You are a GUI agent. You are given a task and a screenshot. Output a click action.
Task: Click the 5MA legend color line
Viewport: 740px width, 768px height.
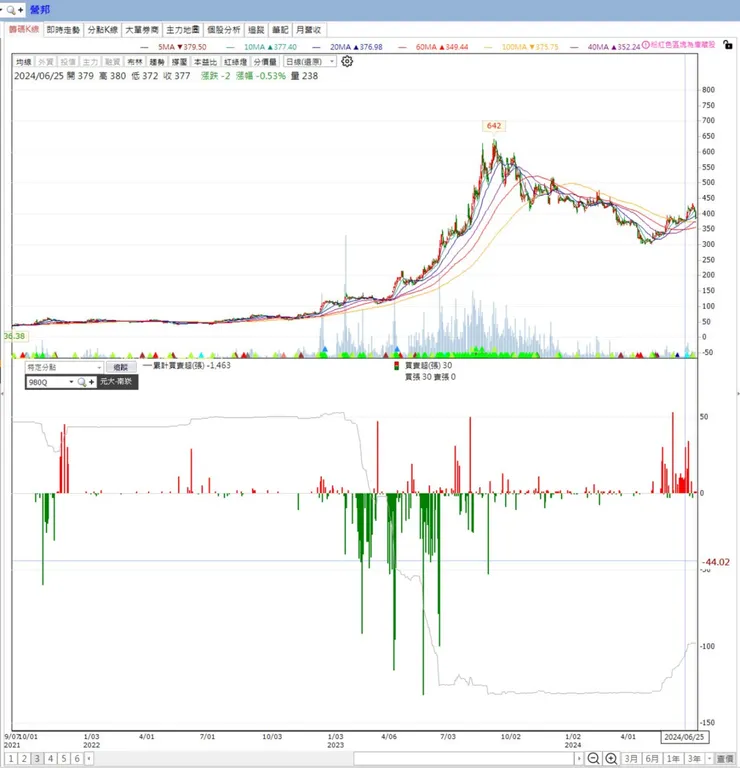[x=144, y=48]
